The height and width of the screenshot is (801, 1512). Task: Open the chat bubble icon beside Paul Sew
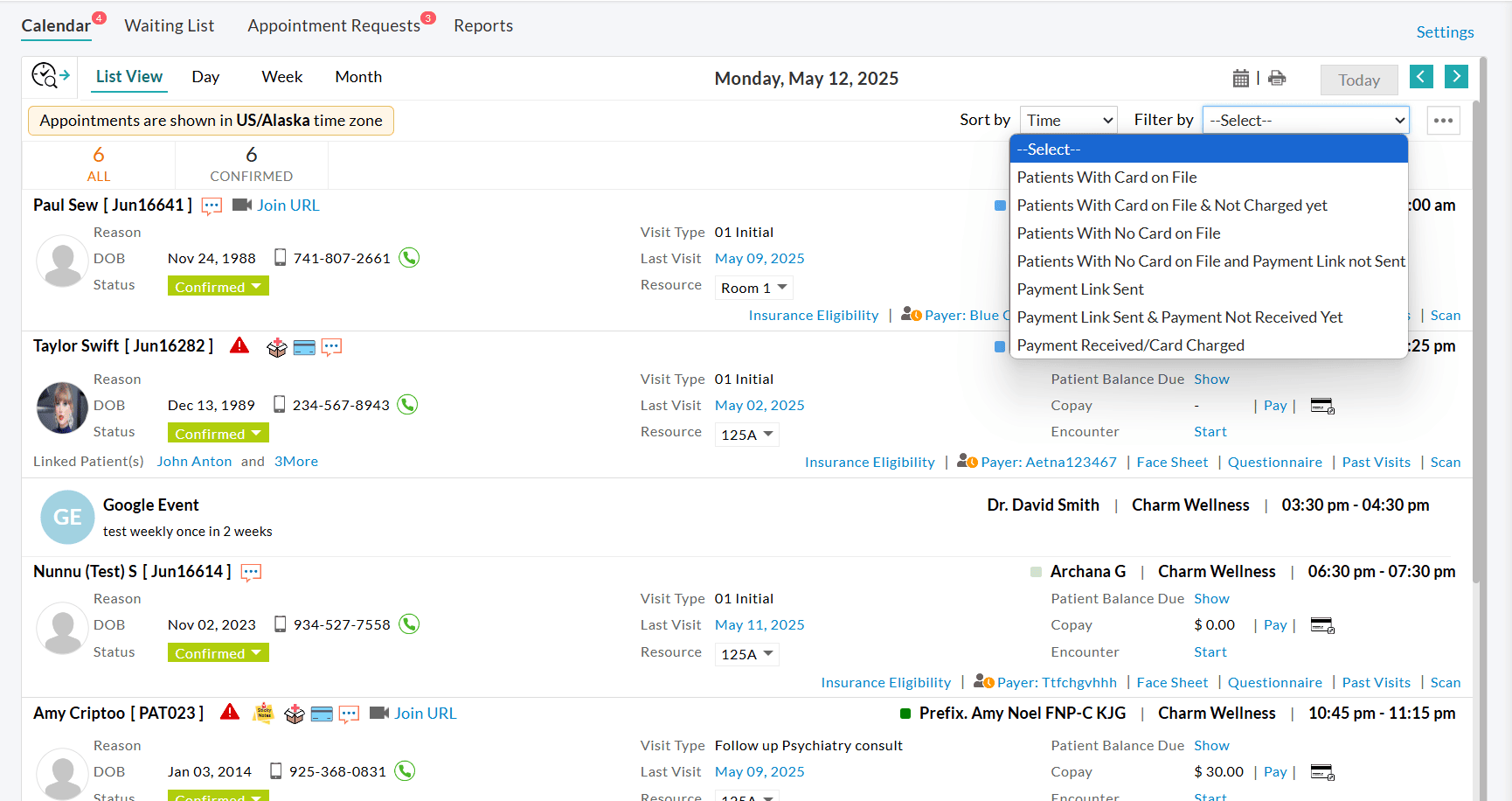pyautogui.click(x=211, y=205)
